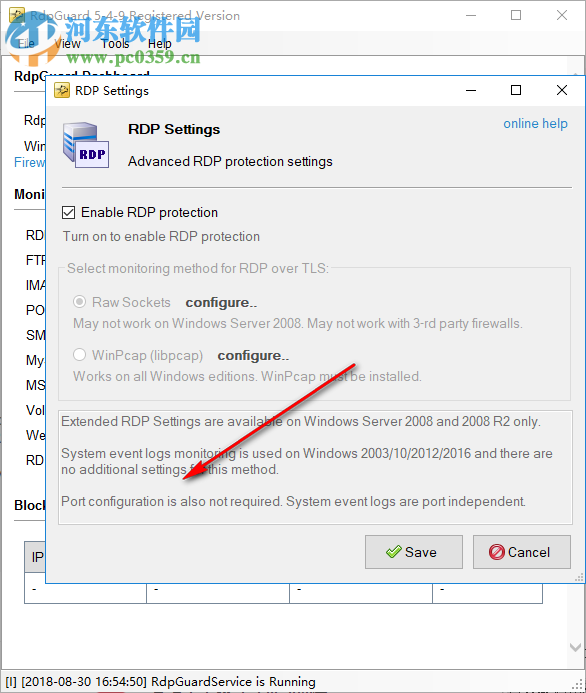The image size is (586, 693).
Task: Open the View menu in RdpGuard
Action: pos(67,44)
